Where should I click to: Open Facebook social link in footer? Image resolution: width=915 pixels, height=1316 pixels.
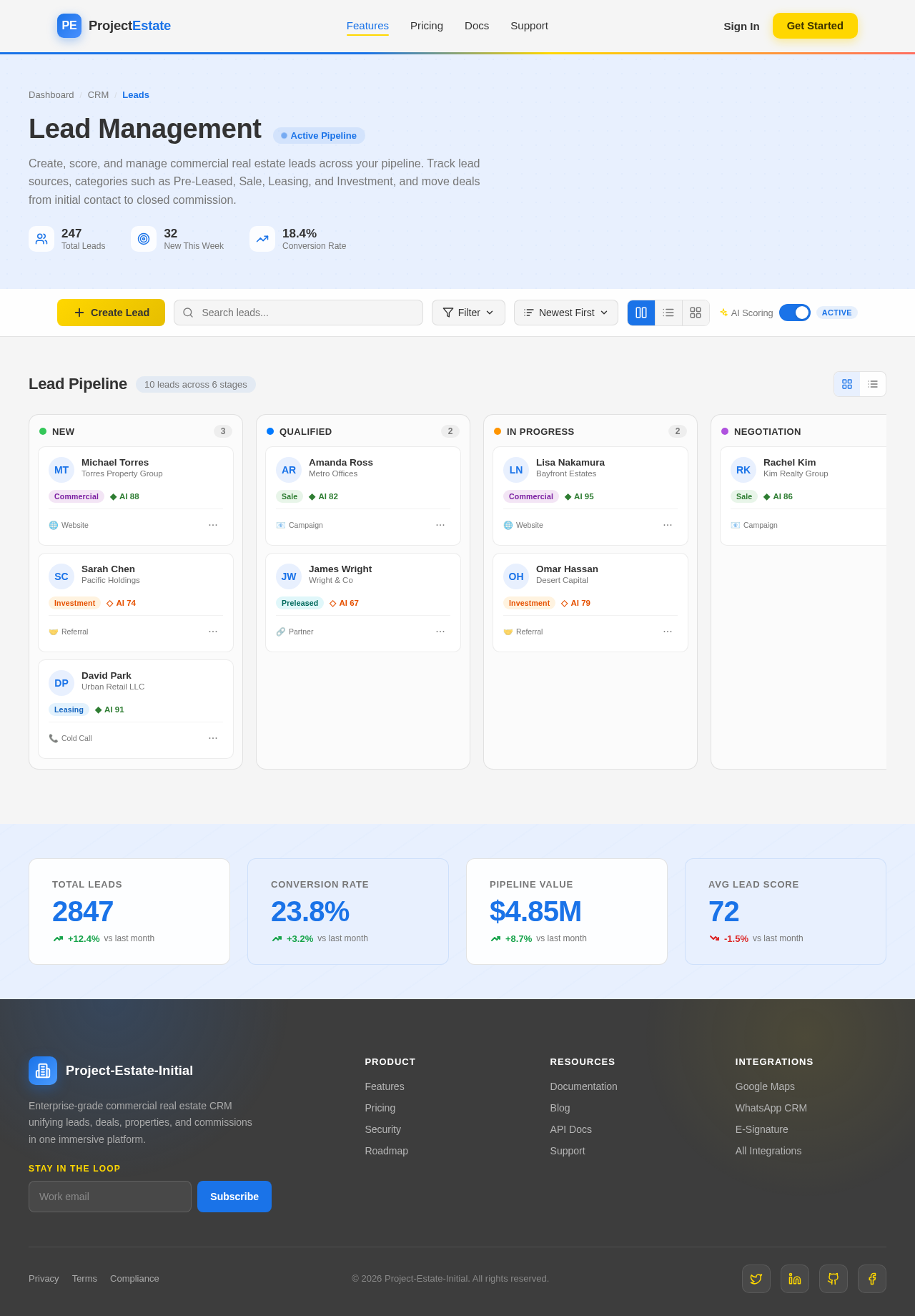pyautogui.click(x=872, y=1279)
